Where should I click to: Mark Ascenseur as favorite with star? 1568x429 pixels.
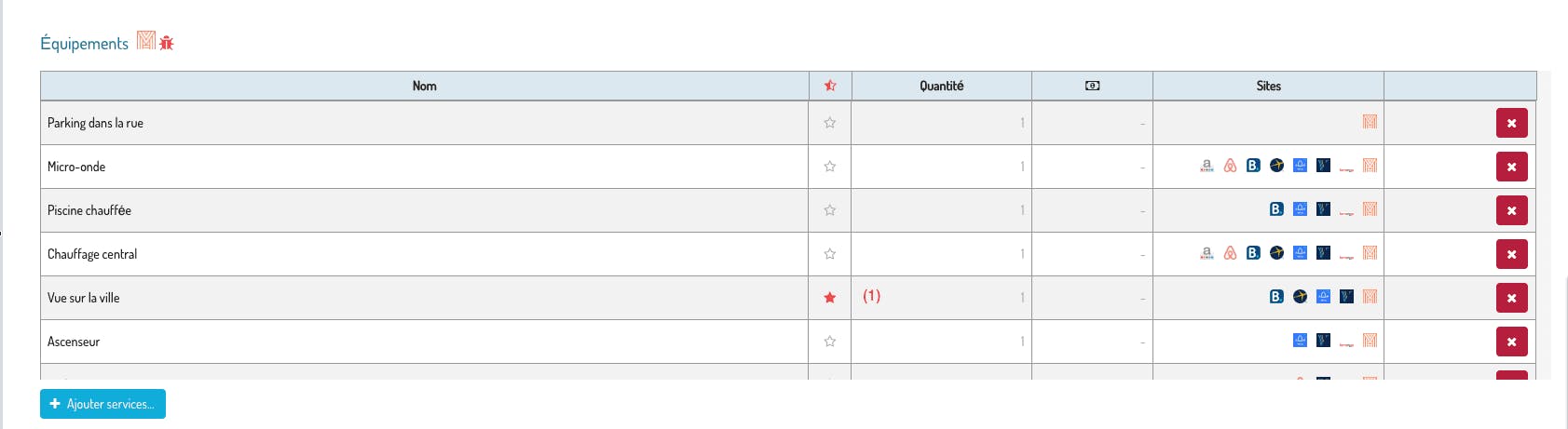point(830,342)
